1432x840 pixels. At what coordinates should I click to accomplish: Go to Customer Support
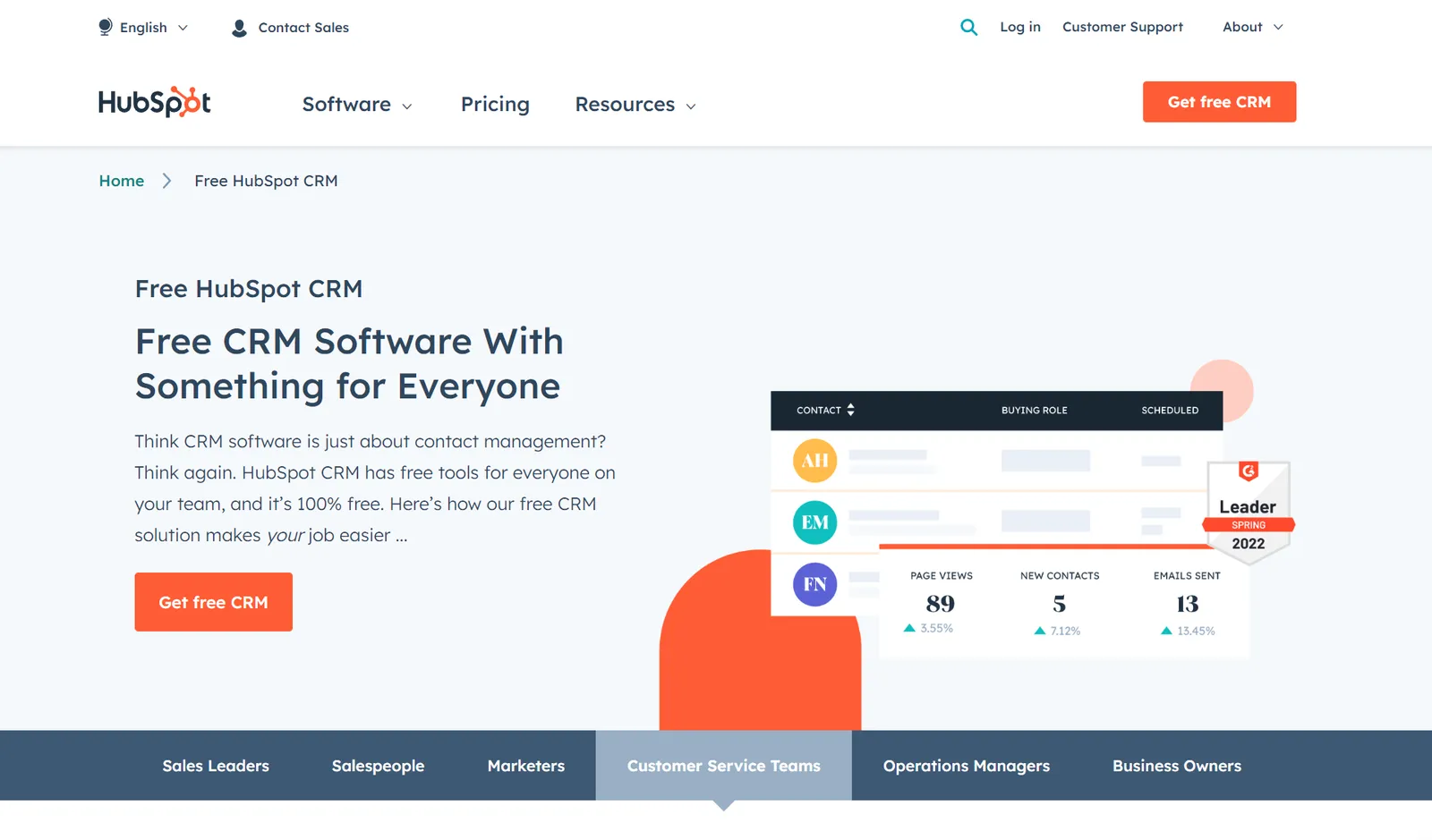pyautogui.click(x=1122, y=27)
